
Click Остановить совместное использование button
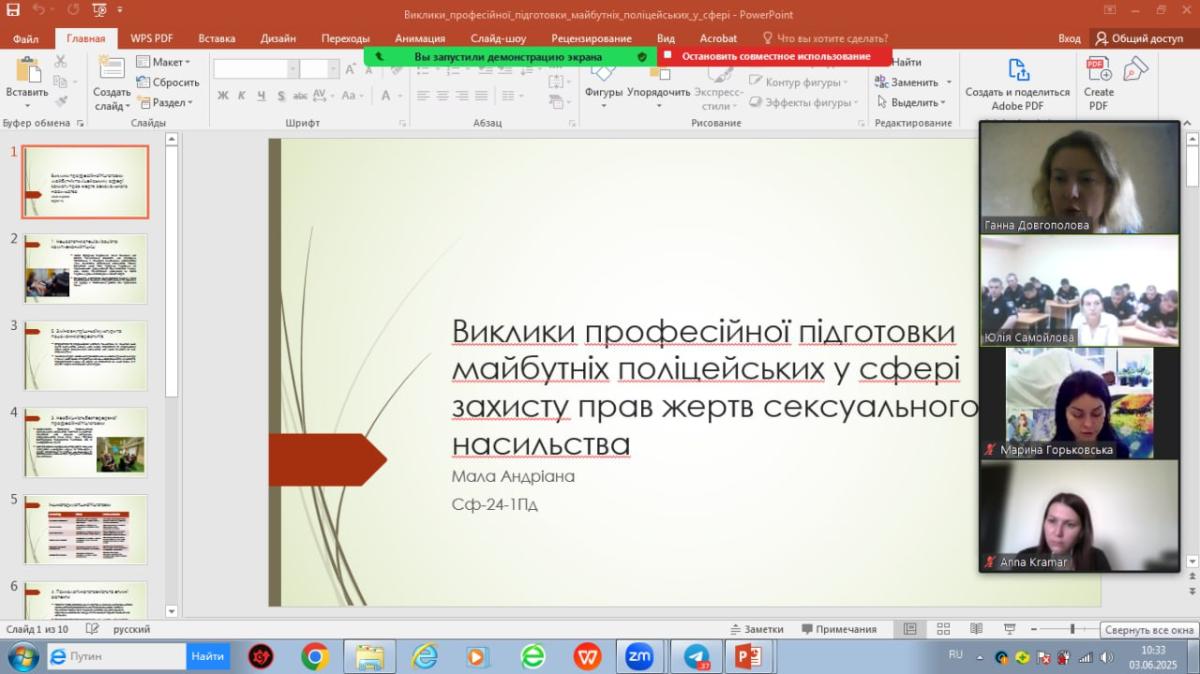pos(775,57)
